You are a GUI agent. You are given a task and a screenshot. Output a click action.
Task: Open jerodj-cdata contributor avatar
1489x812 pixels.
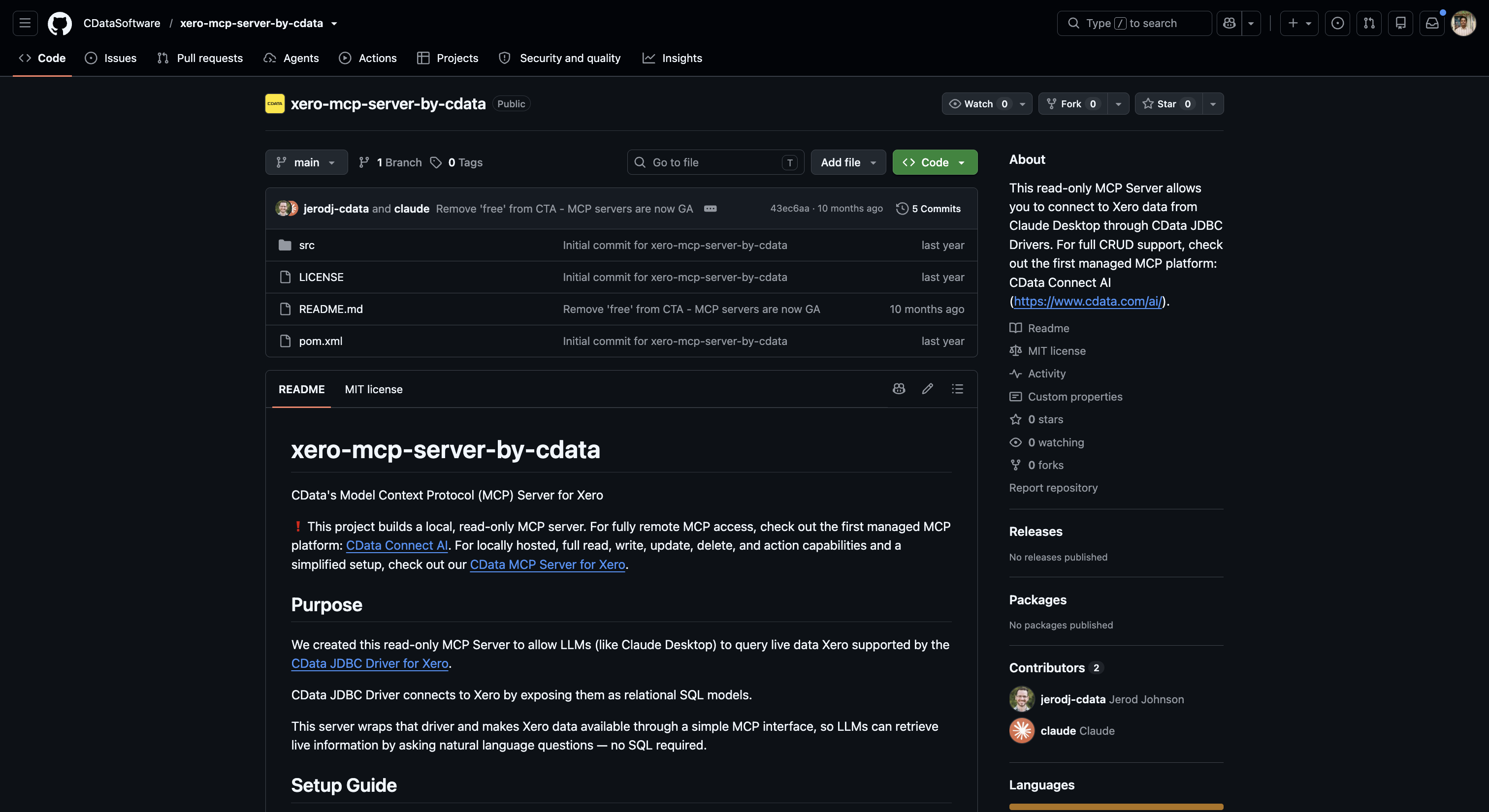point(1021,699)
